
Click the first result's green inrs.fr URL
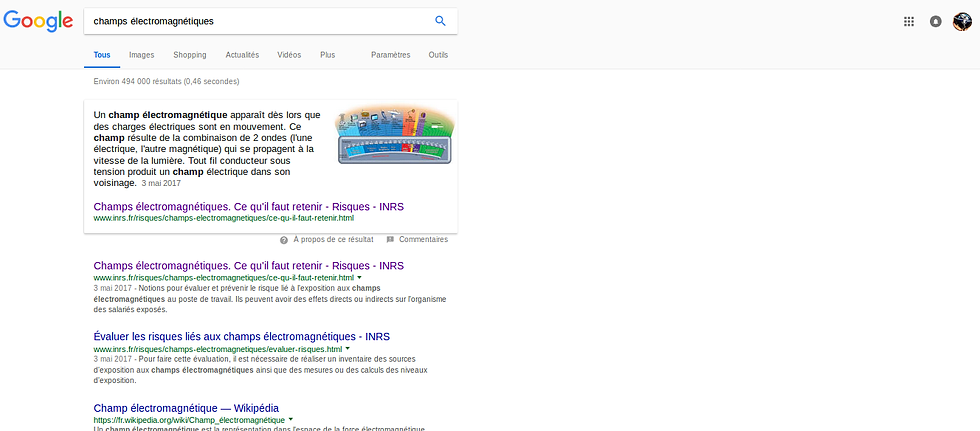[x=224, y=277]
